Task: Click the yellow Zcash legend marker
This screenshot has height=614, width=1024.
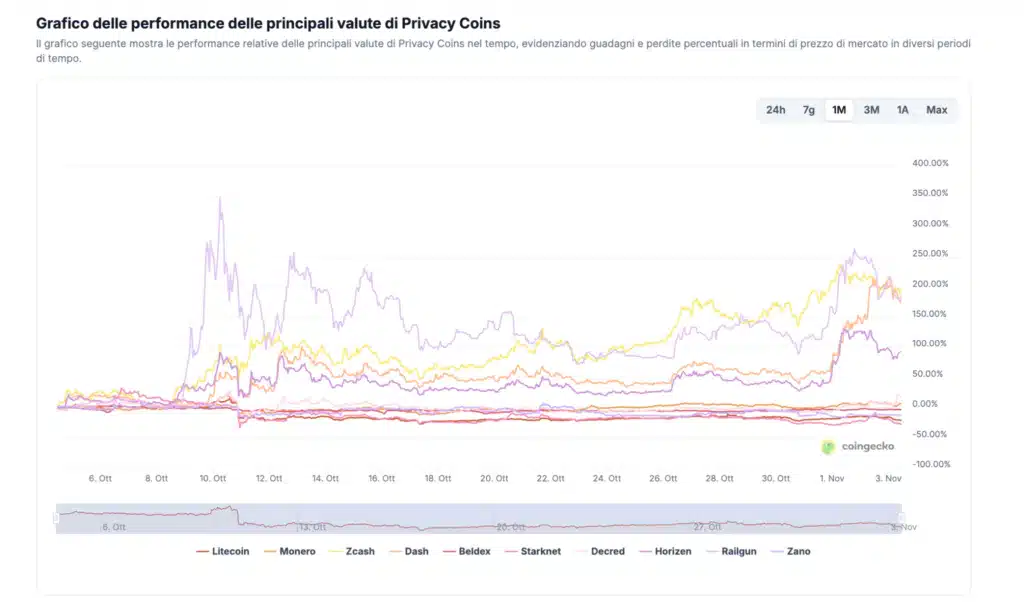Action: pos(336,551)
